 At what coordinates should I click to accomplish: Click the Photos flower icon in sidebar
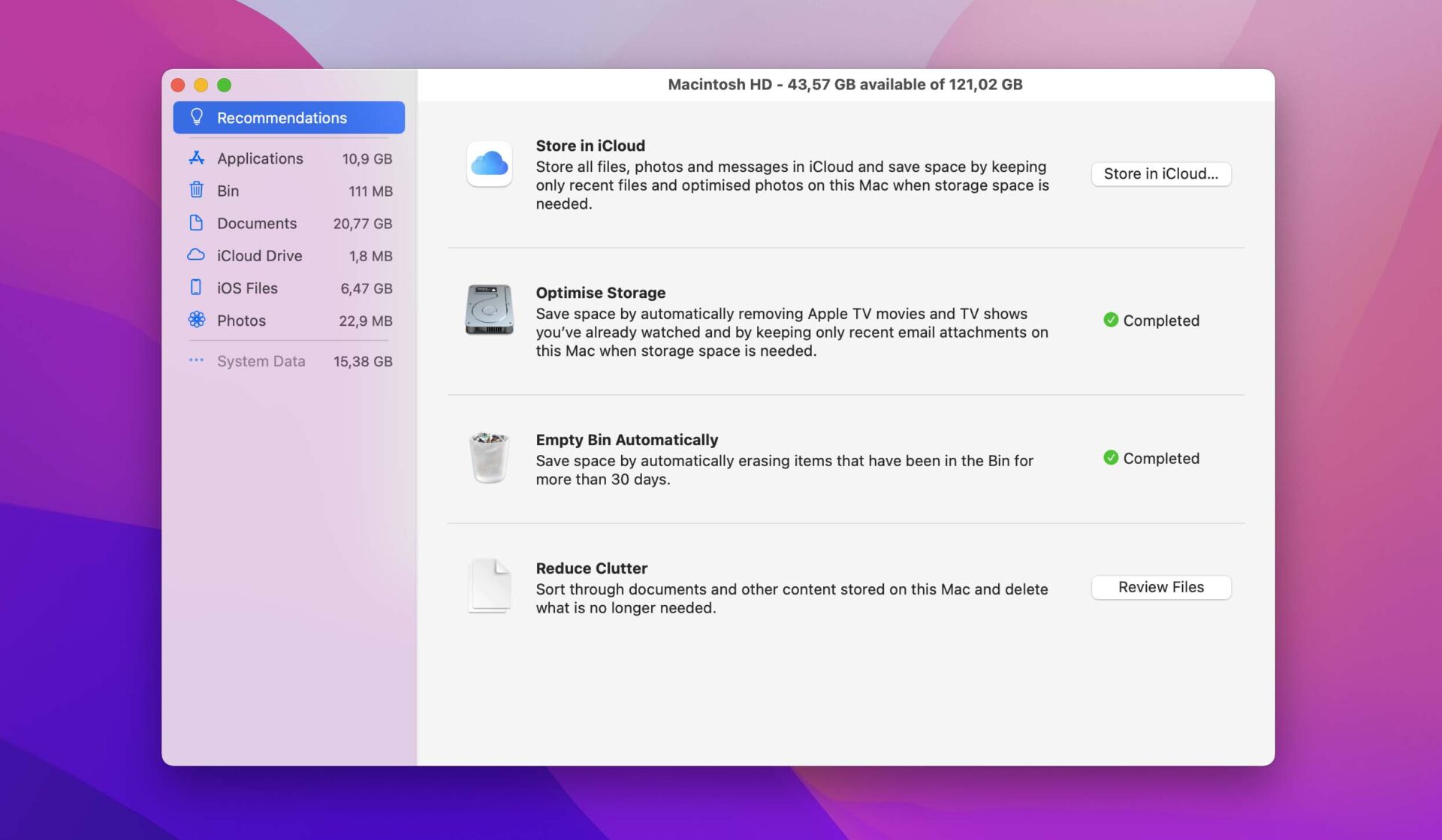[x=196, y=320]
